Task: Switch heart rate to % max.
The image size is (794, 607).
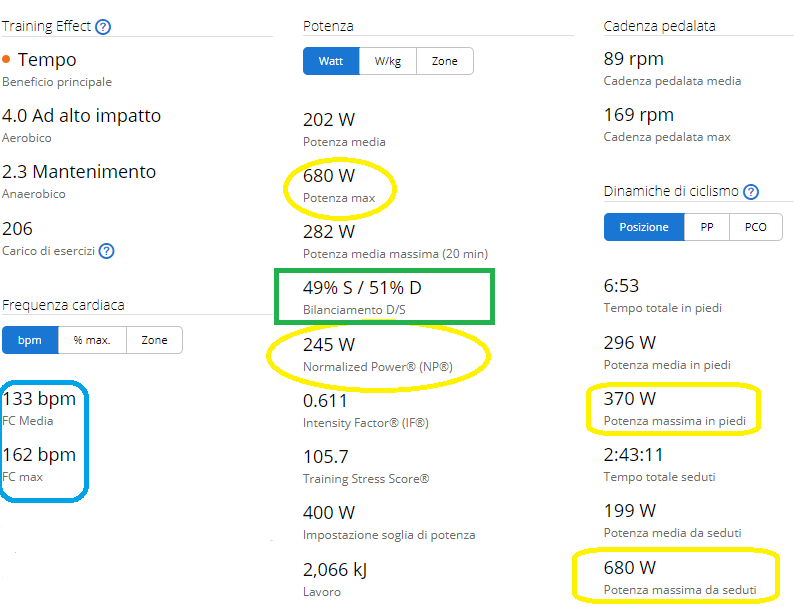Action: [x=92, y=340]
